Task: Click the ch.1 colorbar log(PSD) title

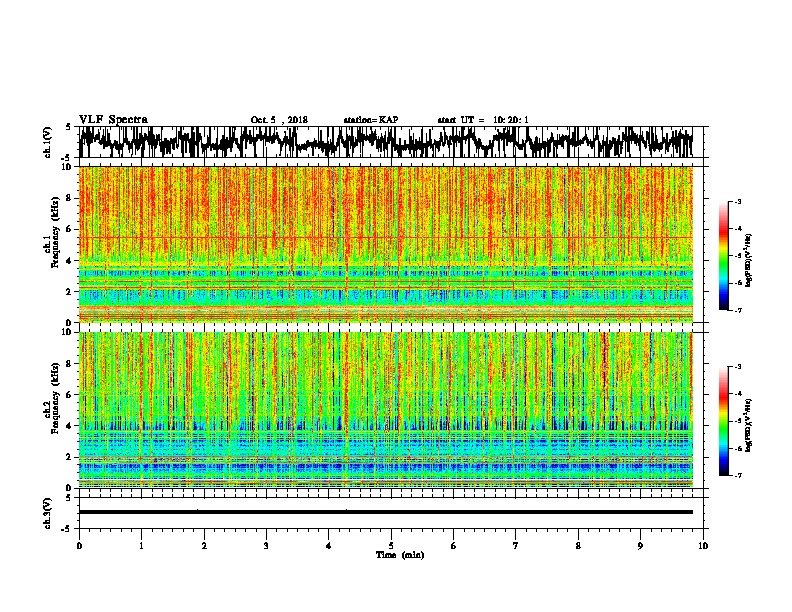Action: [x=749, y=261]
